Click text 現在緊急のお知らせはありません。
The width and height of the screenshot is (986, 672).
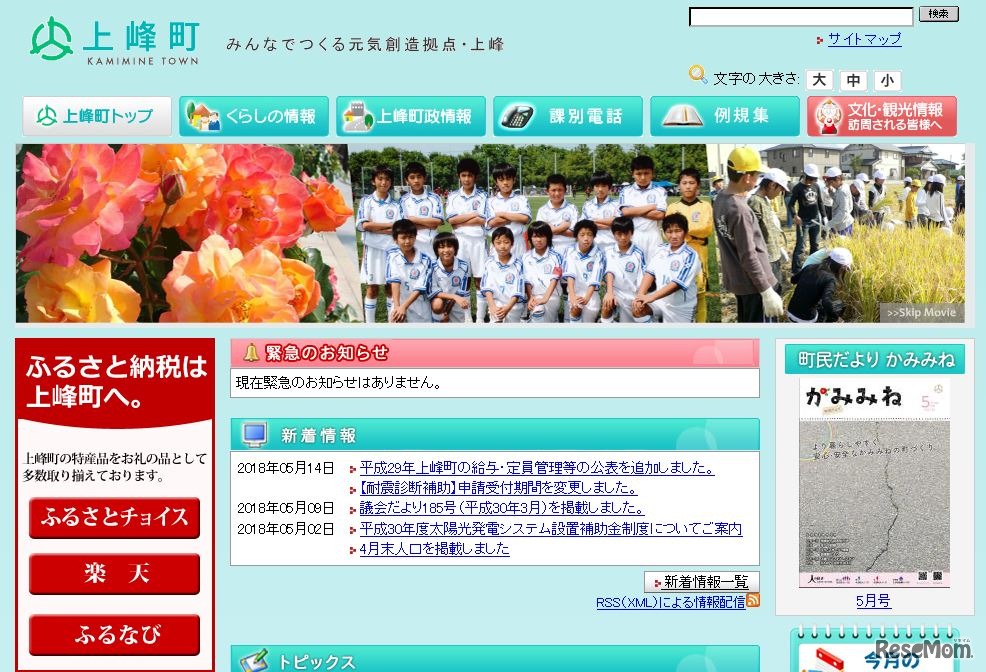pos(339,382)
